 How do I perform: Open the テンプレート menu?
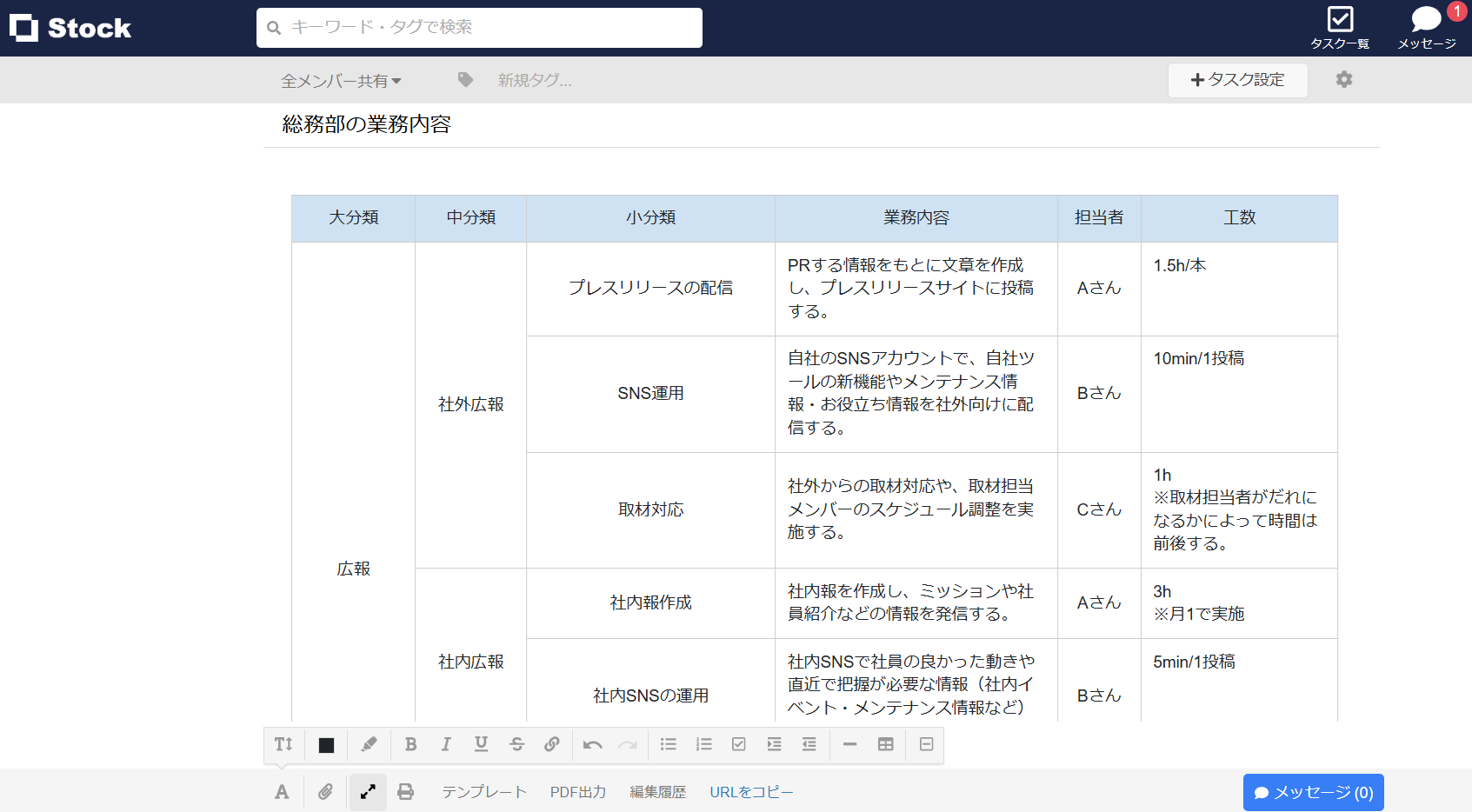coord(484,792)
